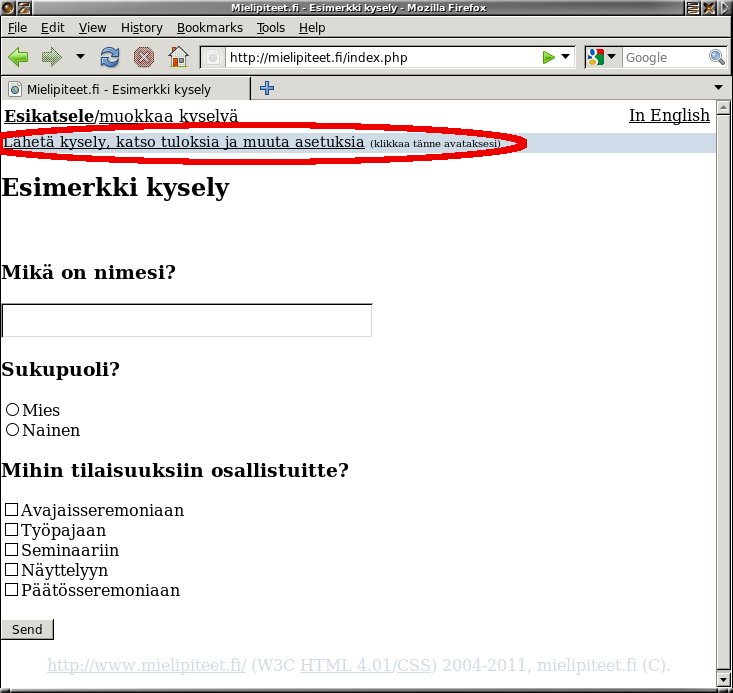Open the HTML 4.01 validation link
This screenshot has width=733, height=693.
tap(345, 665)
